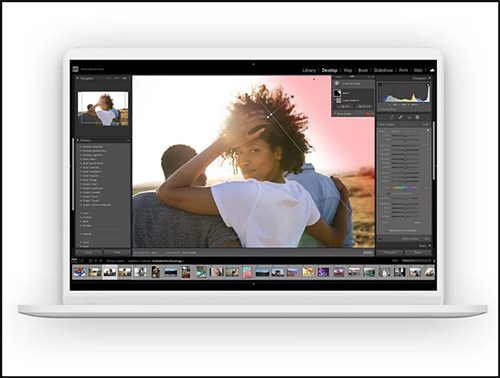Select the Red Eye Correction tool
Screen dimensions: 500x378
point(409,117)
